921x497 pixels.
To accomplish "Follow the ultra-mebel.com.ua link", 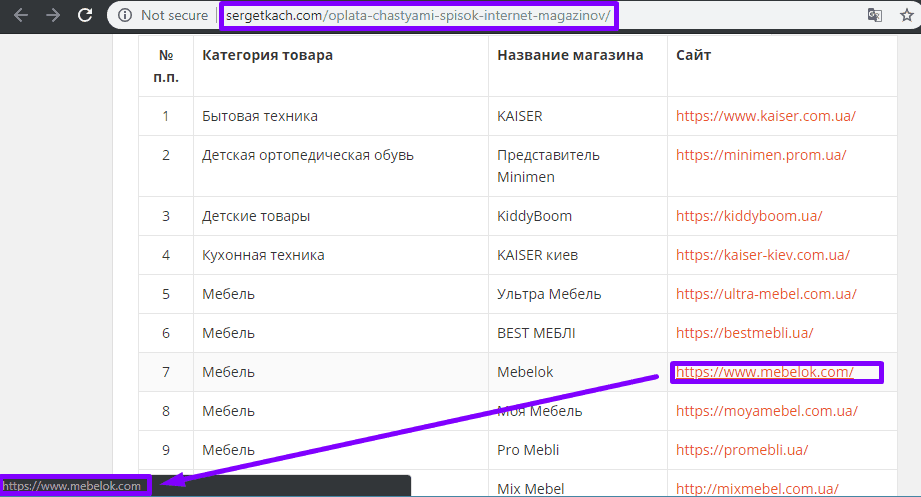I will [766, 294].
